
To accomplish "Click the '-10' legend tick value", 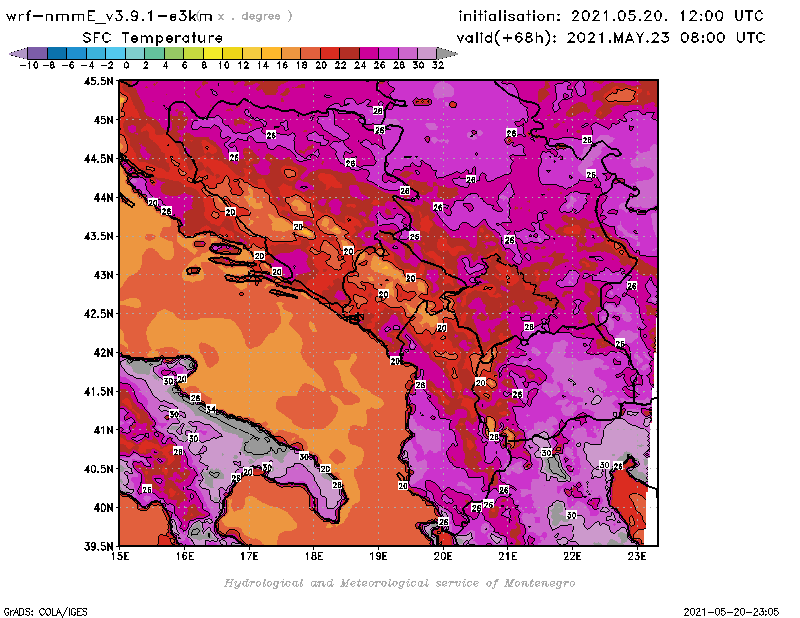I will 29,65.
